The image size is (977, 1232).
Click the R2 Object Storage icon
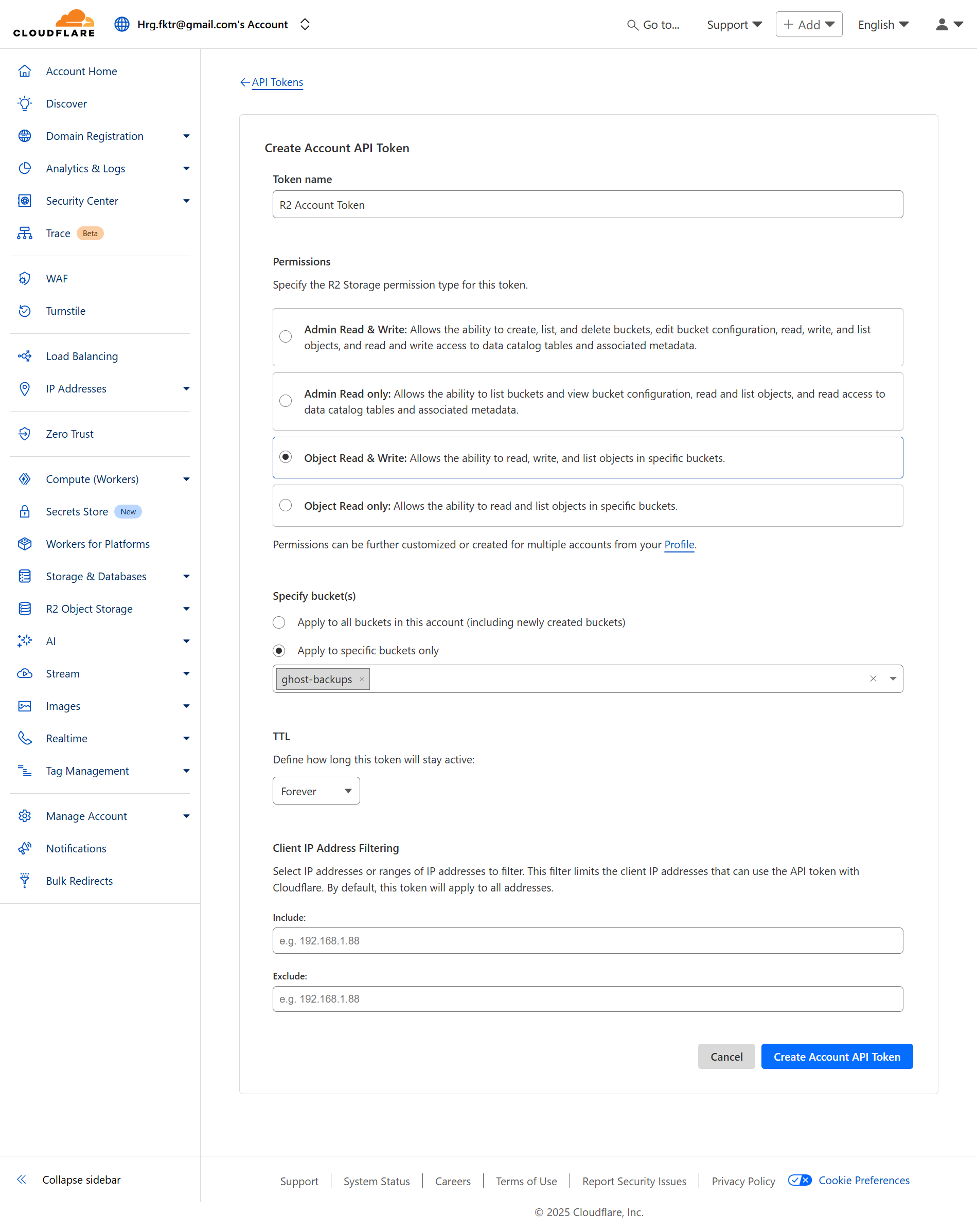click(x=25, y=609)
